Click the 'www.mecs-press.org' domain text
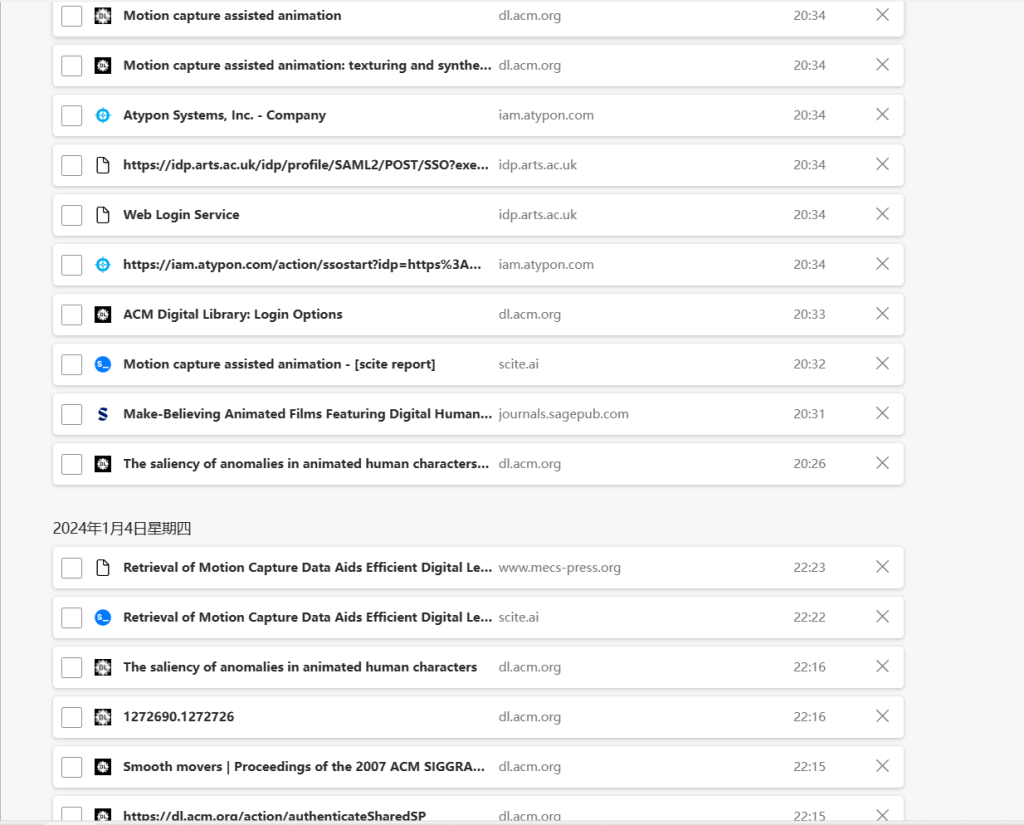Image resolution: width=1024 pixels, height=825 pixels. click(x=560, y=568)
